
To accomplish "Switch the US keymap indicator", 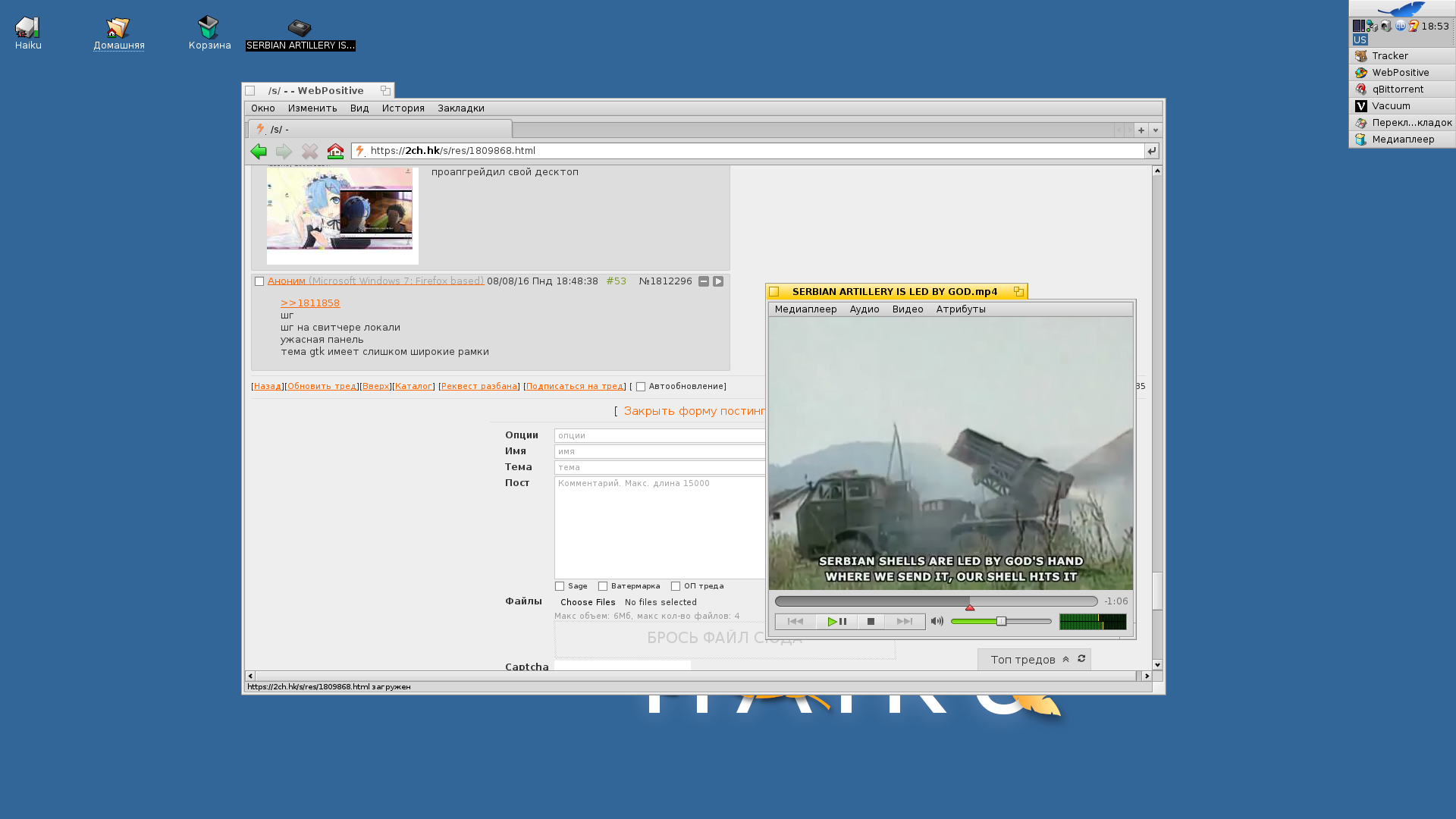I will (x=1360, y=39).
